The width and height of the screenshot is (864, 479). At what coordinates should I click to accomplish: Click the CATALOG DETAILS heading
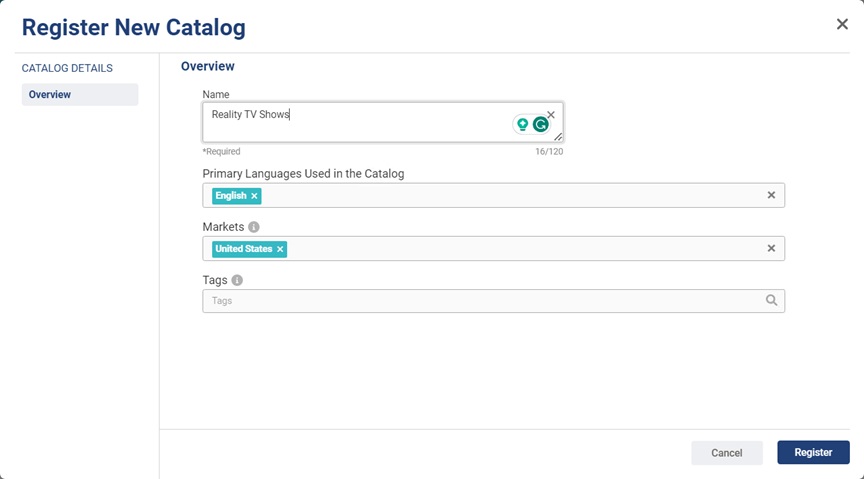point(67,68)
